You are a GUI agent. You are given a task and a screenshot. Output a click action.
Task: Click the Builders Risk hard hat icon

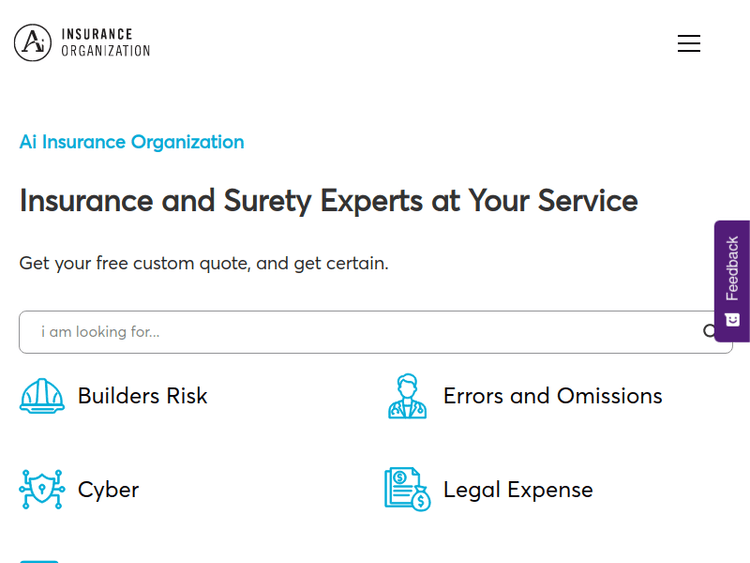click(x=42, y=396)
